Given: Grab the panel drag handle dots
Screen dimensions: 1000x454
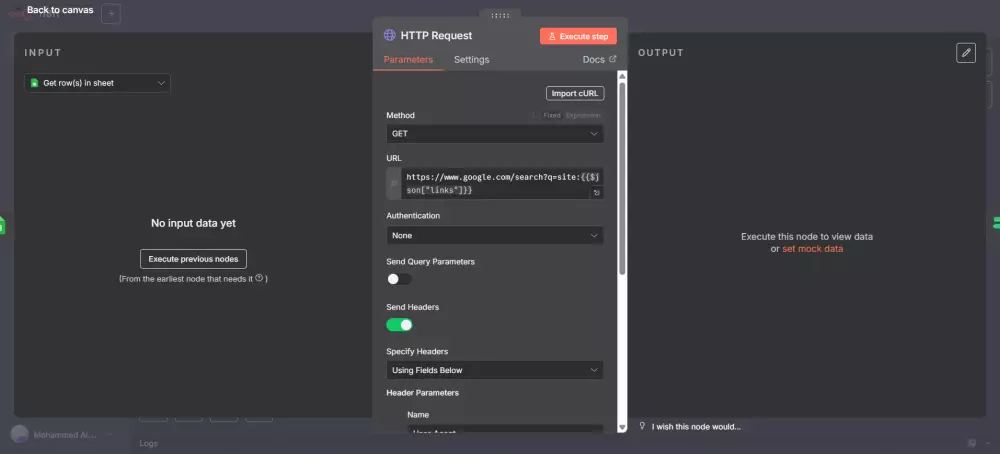Looking at the screenshot, I should click(x=500, y=15).
